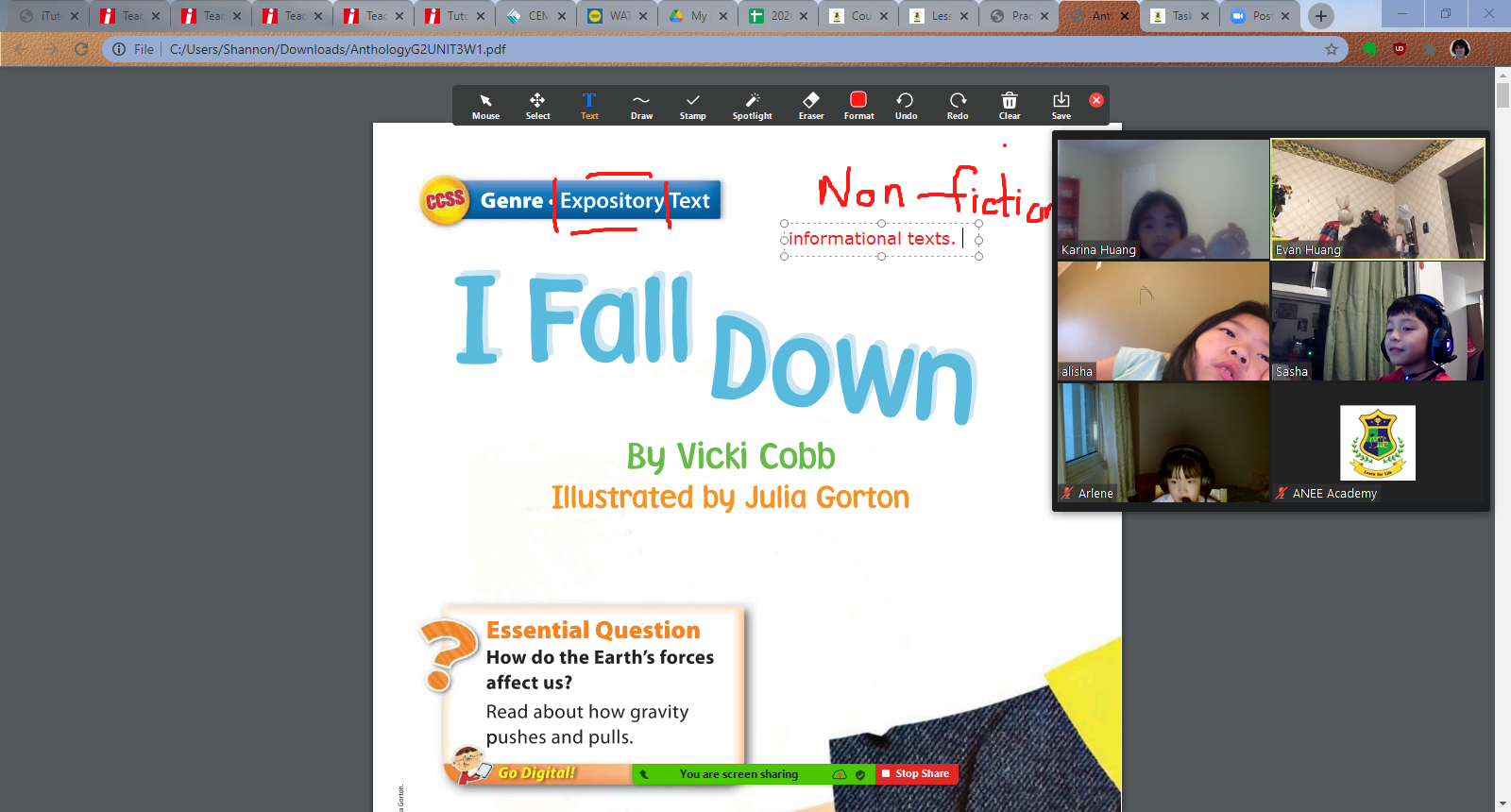Image resolution: width=1511 pixels, height=812 pixels.
Task: Click 'You are screen sharing' status label
Action: click(739, 774)
